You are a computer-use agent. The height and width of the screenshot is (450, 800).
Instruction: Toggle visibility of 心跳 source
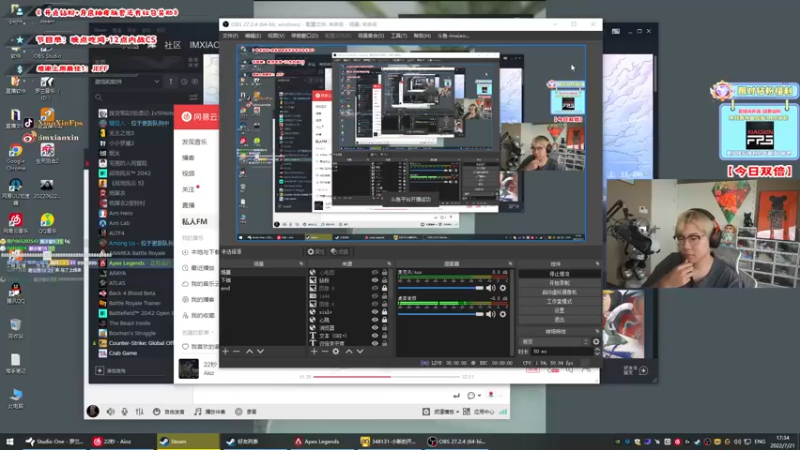[375, 320]
